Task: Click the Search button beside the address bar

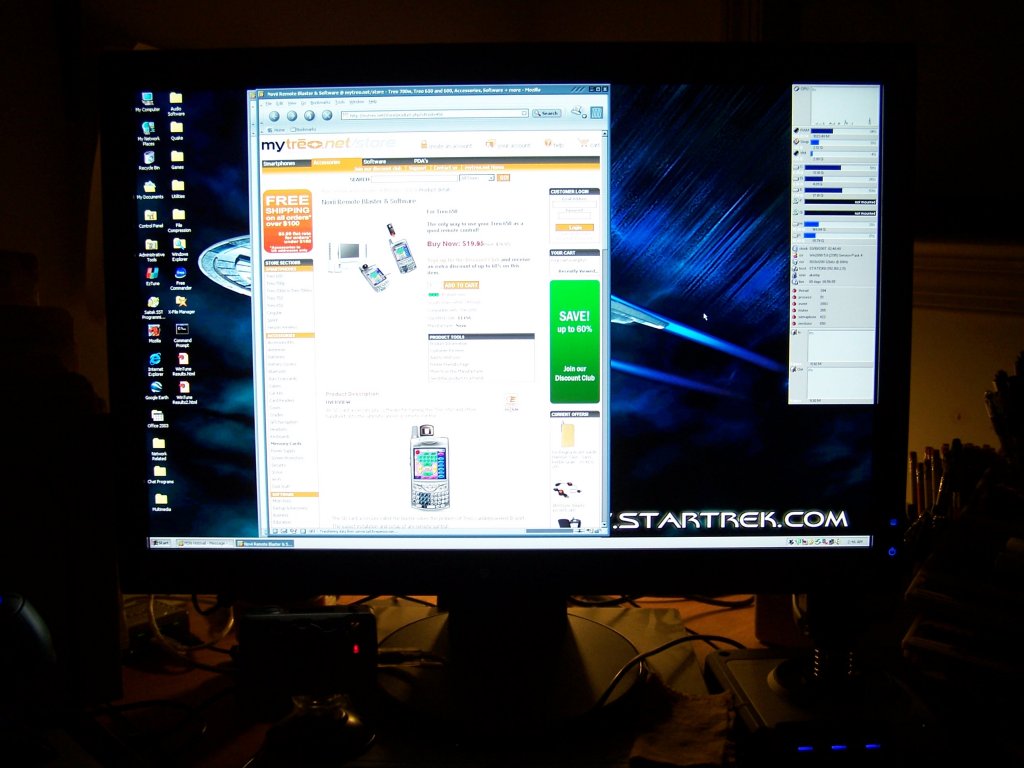Action: [x=547, y=114]
